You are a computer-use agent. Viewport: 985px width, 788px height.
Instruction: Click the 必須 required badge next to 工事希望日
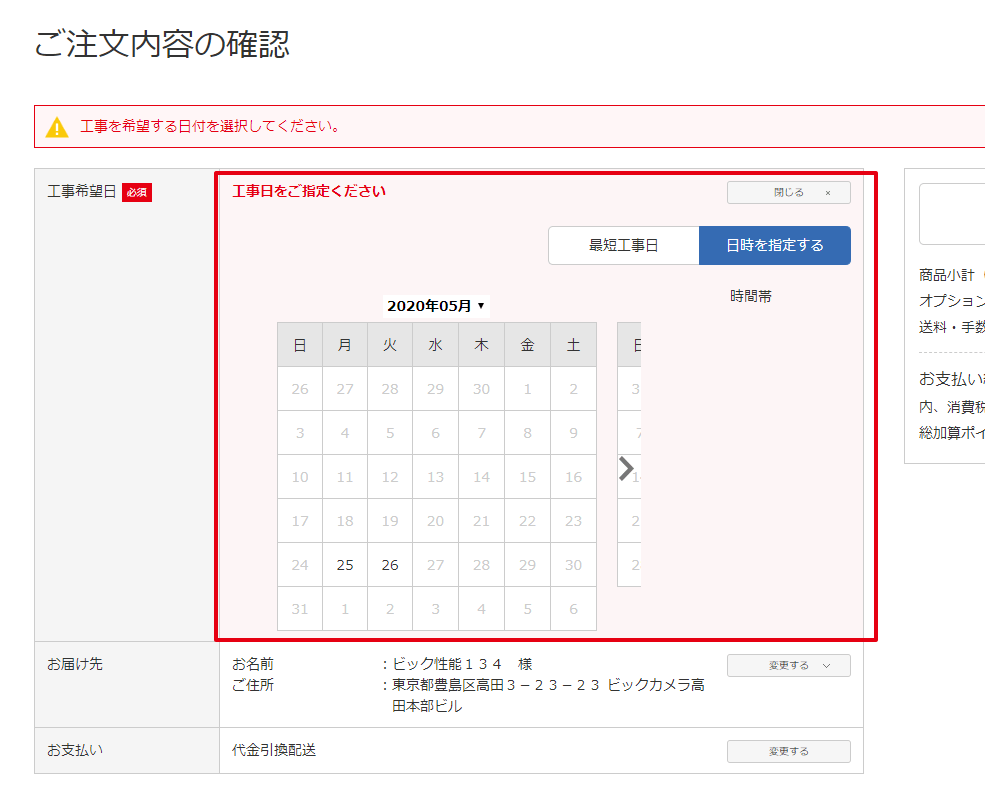tap(137, 191)
